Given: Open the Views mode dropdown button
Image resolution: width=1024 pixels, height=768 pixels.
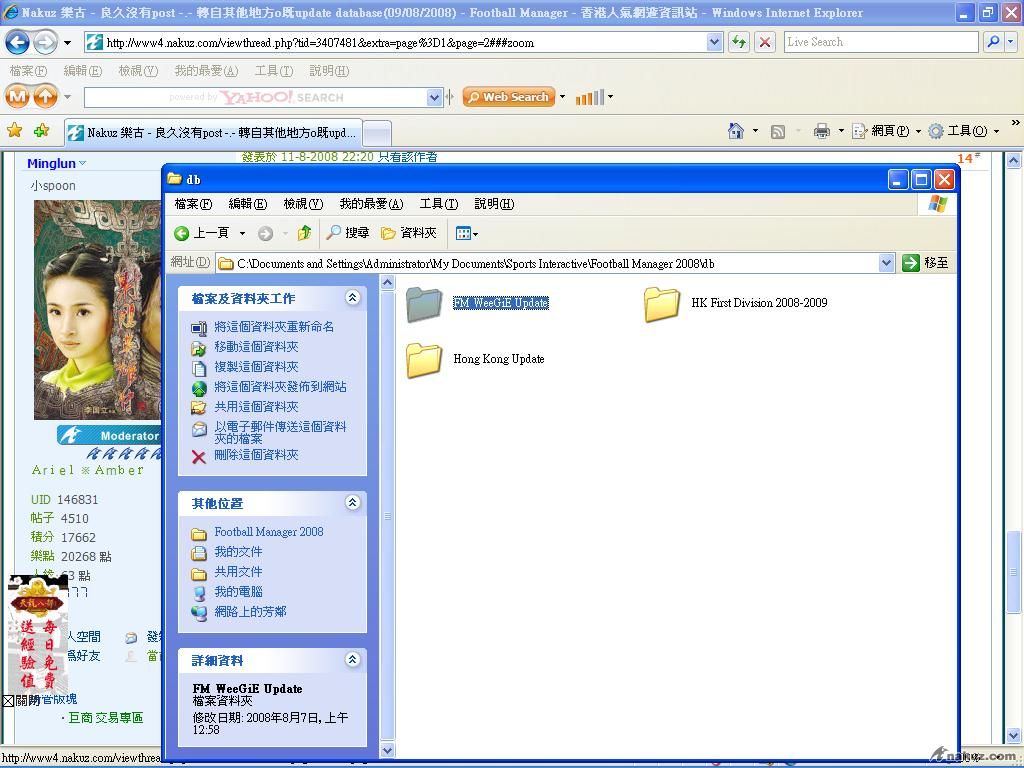Looking at the screenshot, I should pos(466,233).
